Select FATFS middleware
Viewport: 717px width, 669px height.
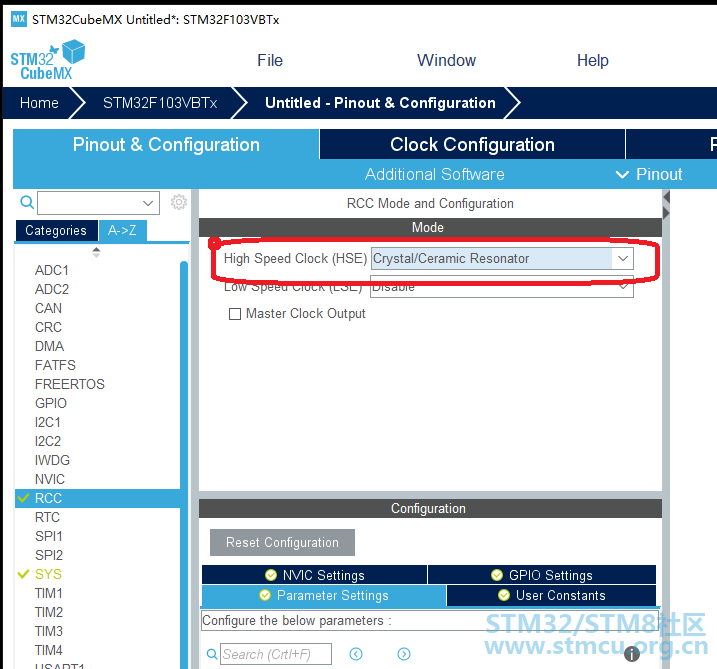tap(55, 365)
